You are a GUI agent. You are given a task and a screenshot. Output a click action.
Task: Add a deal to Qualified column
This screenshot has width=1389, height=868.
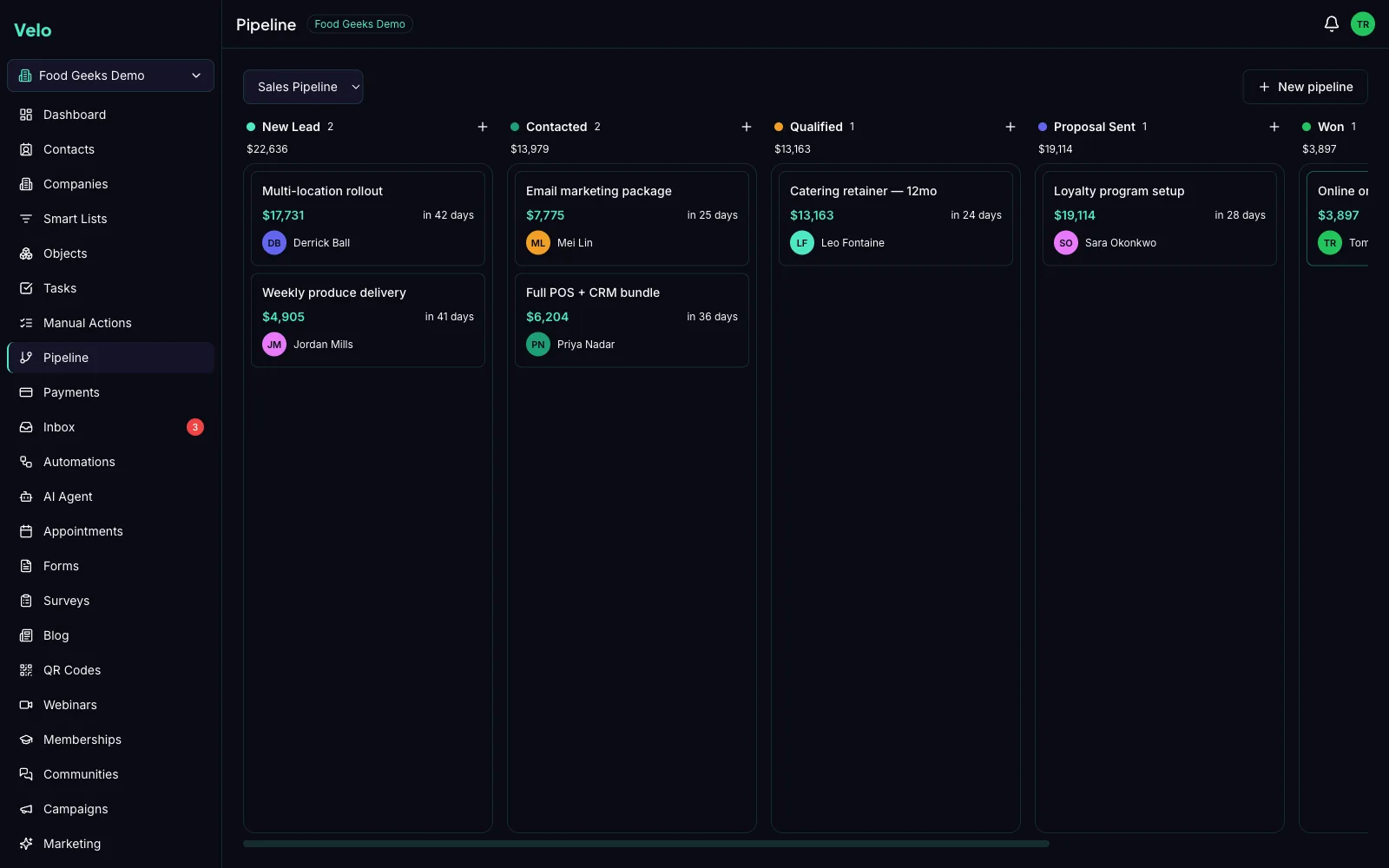[x=1010, y=127]
